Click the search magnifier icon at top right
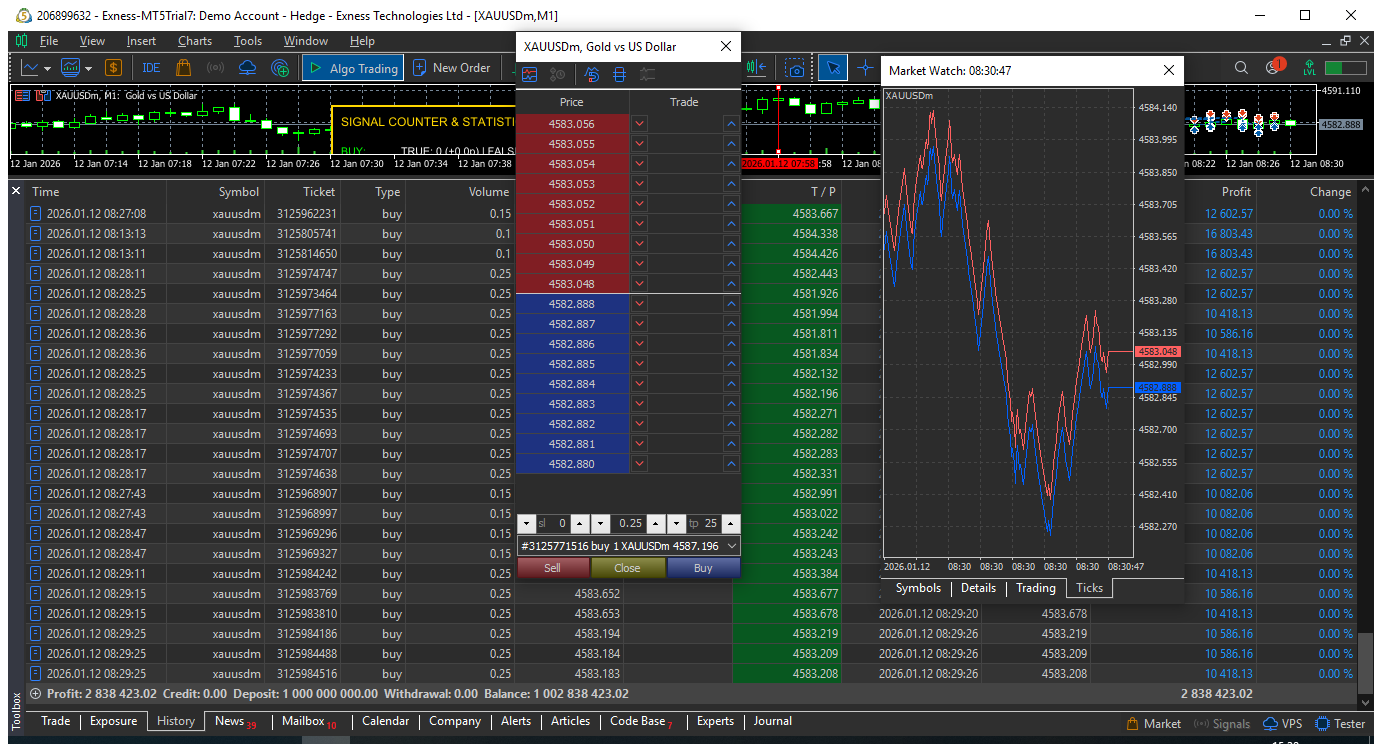The height and width of the screenshot is (744, 1382). (1241, 68)
